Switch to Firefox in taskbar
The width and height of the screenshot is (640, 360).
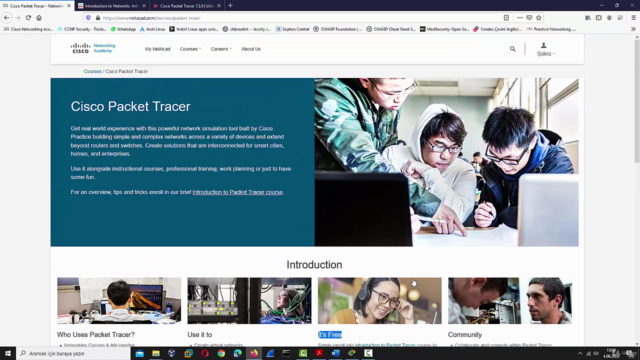(x=254, y=353)
